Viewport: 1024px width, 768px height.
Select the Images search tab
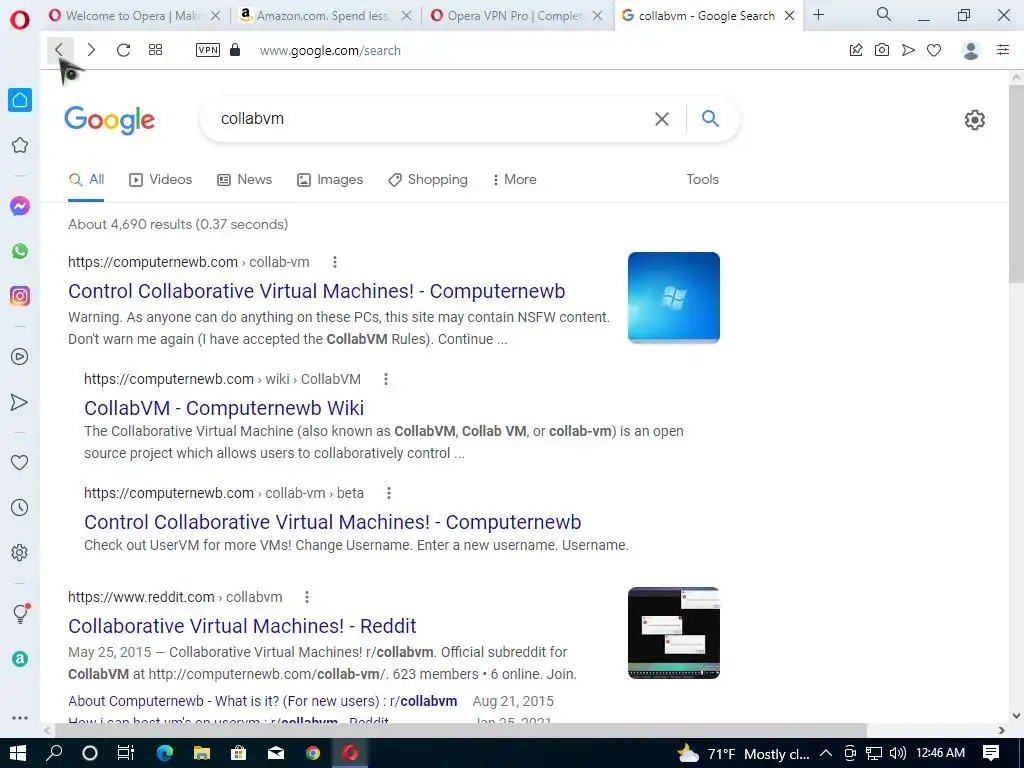[330, 180]
